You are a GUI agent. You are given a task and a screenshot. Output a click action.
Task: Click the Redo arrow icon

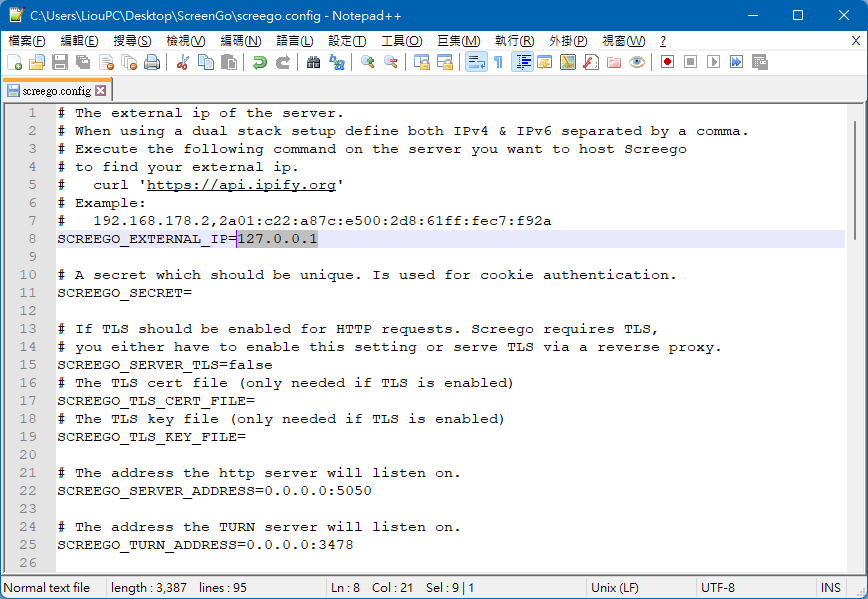coord(283,62)
